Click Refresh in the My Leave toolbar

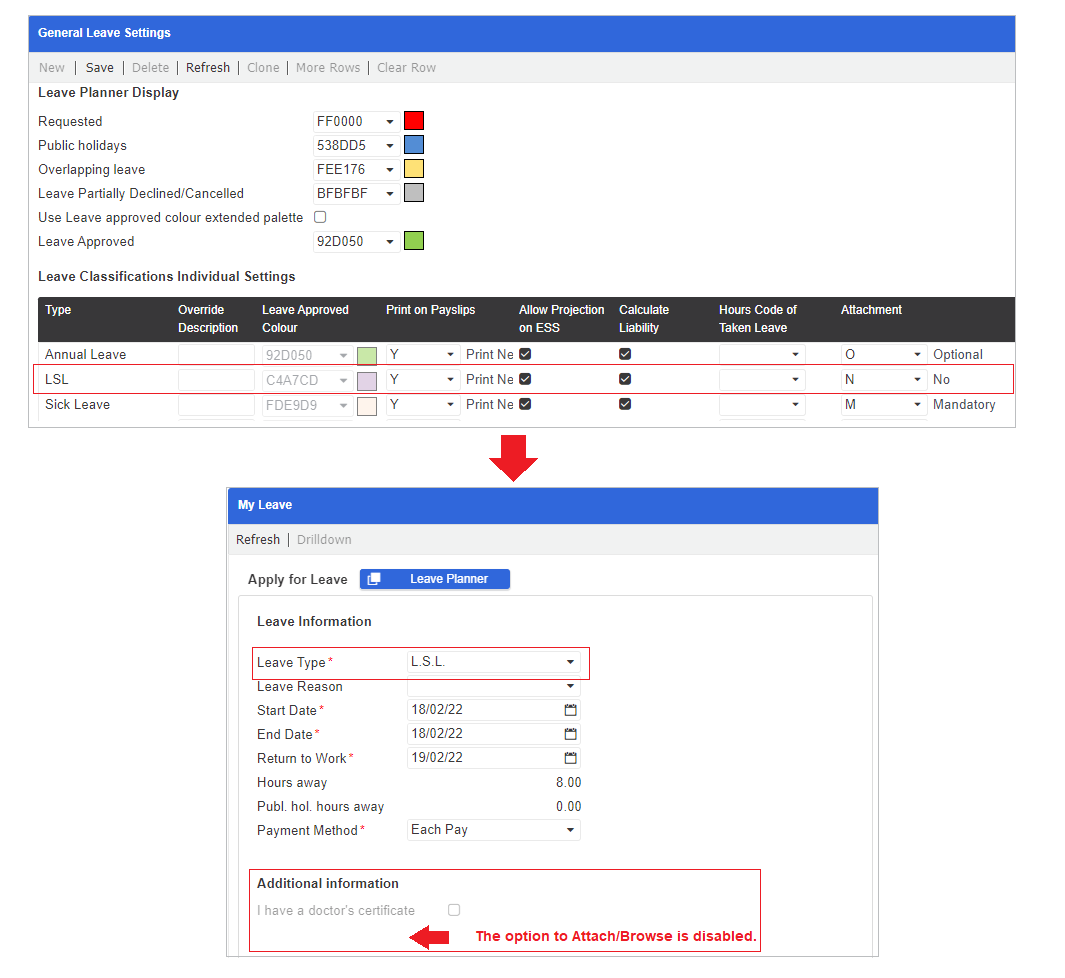click(x=258, y=540)
